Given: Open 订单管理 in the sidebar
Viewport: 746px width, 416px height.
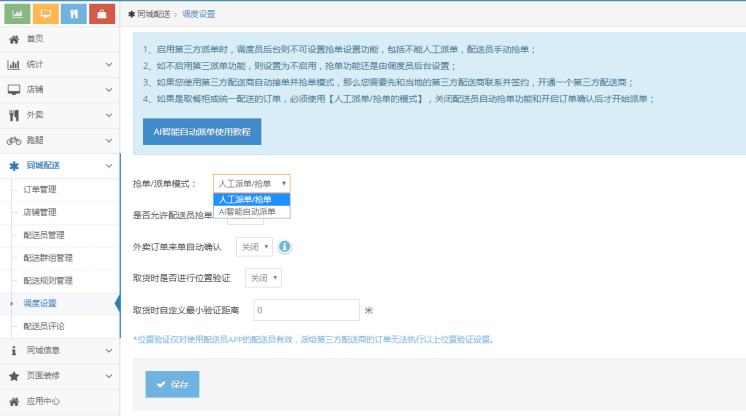Looking at the screenshot, I should (x=40, y=189).
